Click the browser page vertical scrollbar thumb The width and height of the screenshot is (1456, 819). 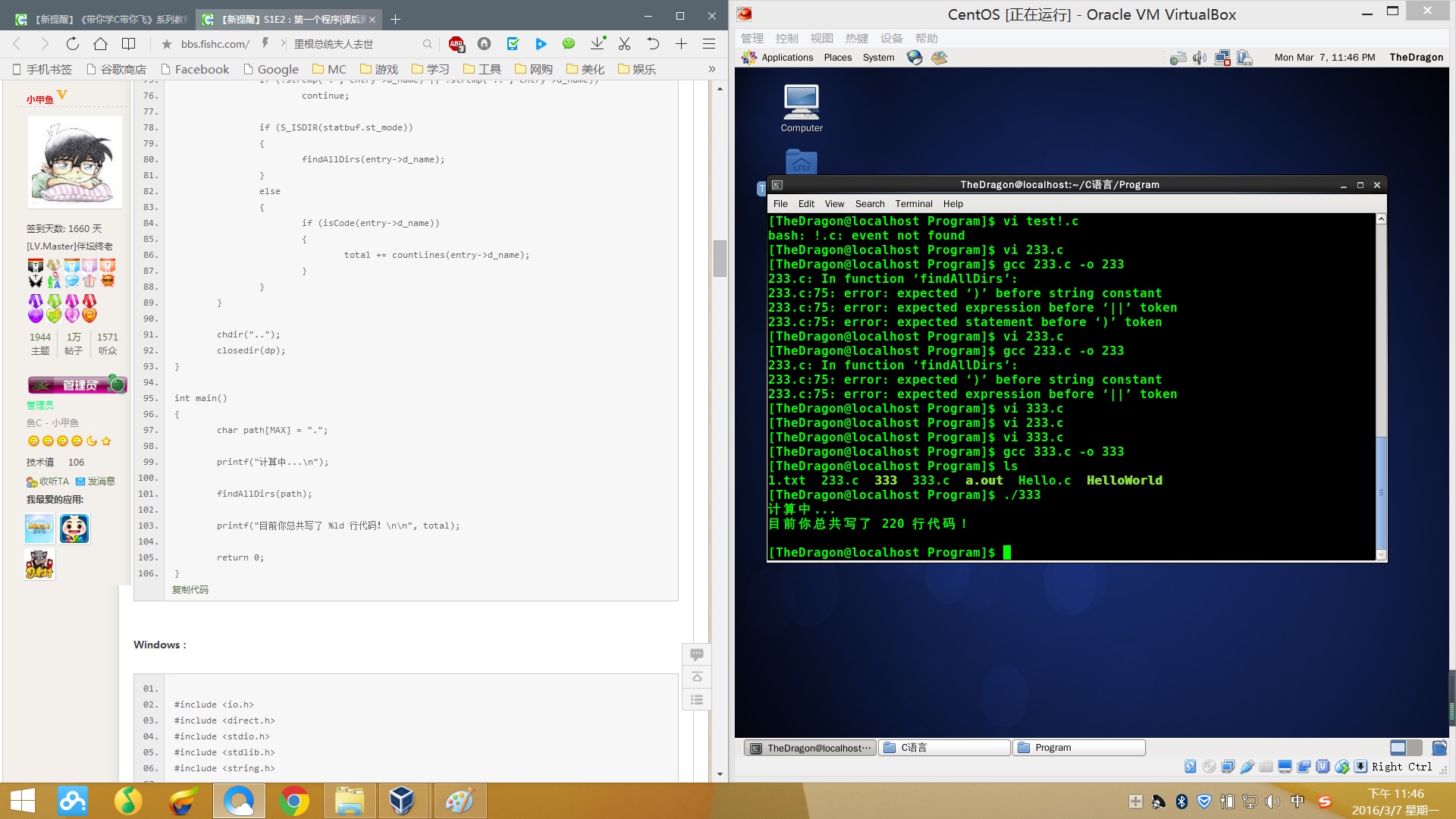point(720,259)
